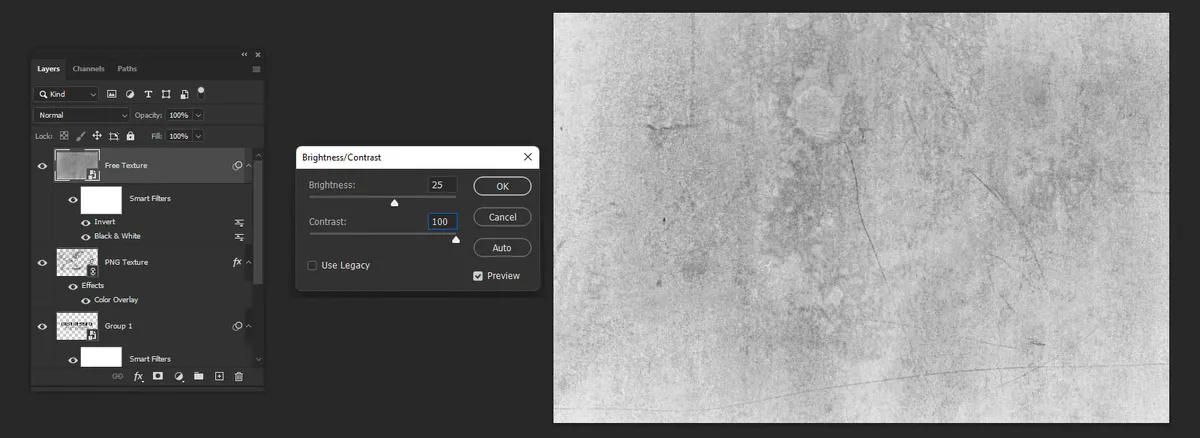Select the PNG Texture layer thumbnail
This screenshot has height=438, width=1200.
click(x=77, y=263)
